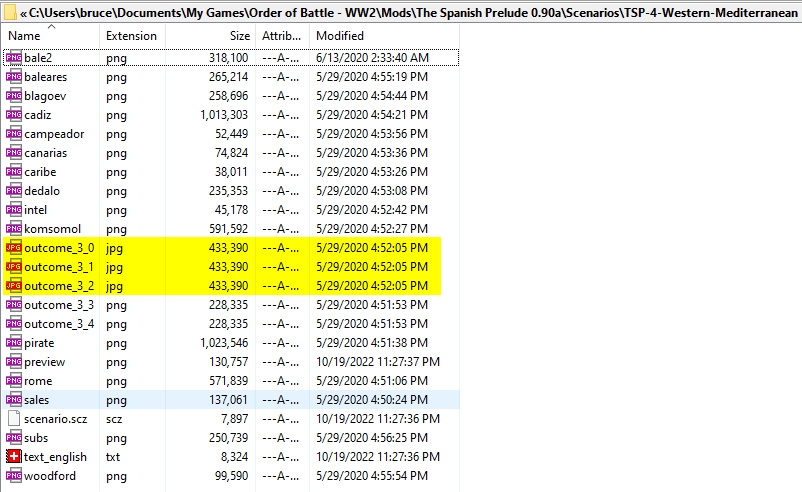
Task: Select the scenario.scz blank file icon
Action: pos(13,419)
